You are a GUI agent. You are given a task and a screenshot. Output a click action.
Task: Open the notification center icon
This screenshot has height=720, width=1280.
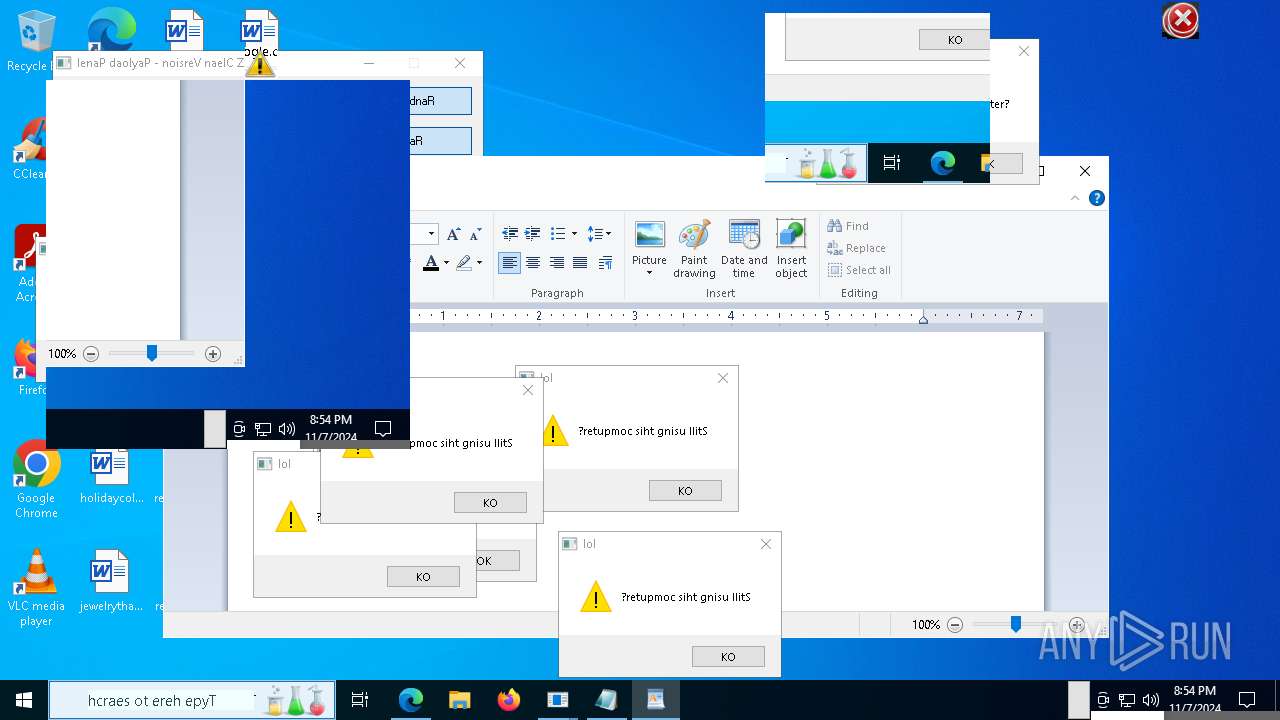pyautogui.click(x=1247, y=700)
